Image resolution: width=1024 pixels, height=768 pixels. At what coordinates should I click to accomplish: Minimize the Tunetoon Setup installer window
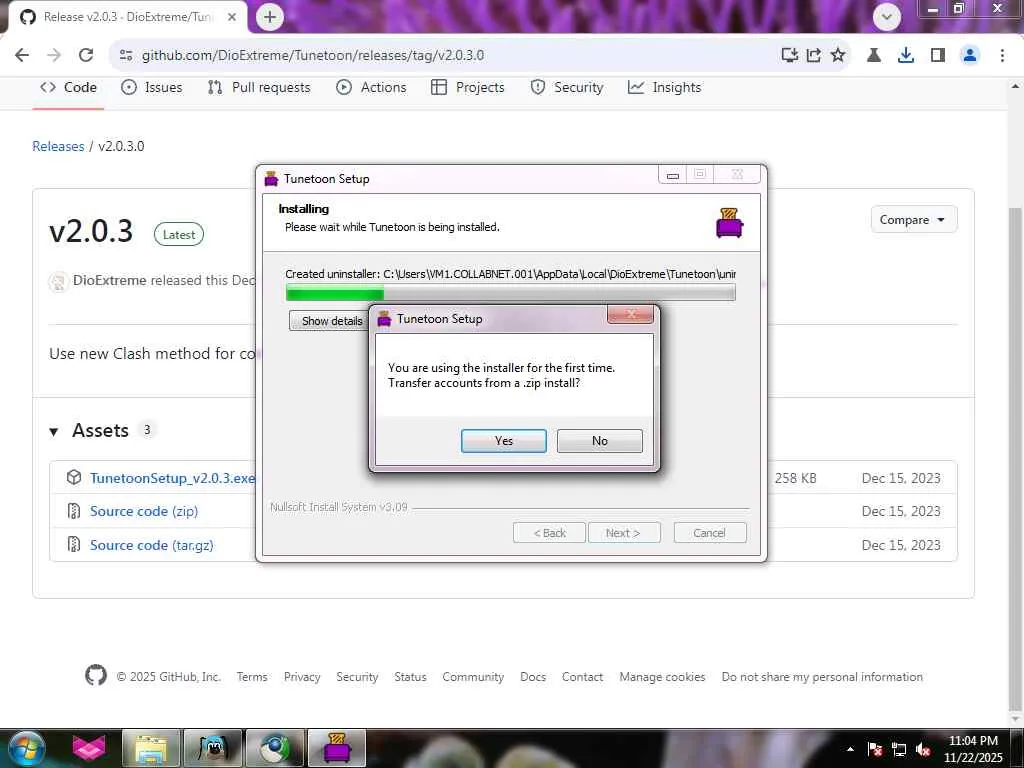click(x=673, y=174)
